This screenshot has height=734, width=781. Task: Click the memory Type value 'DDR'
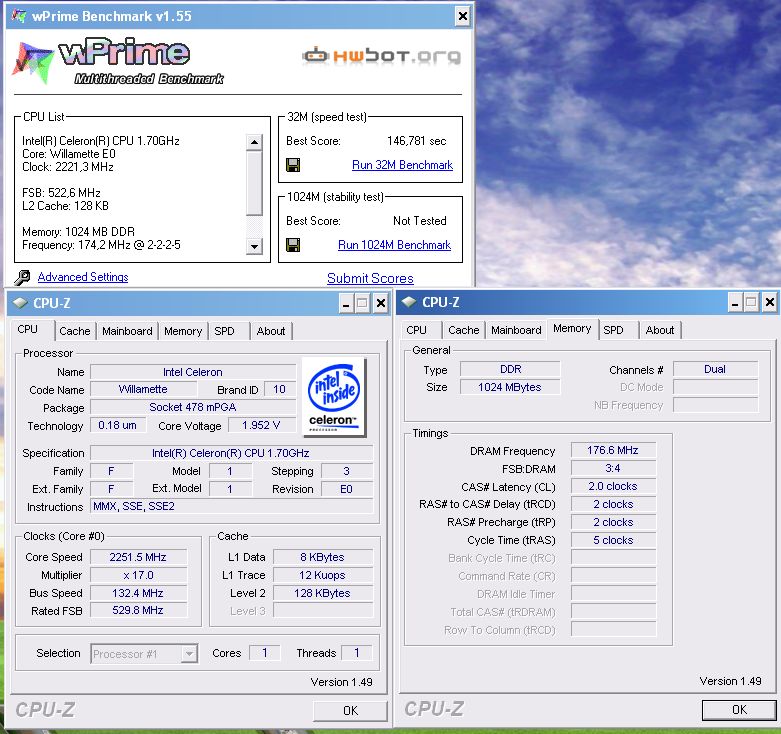coord(510,369)
